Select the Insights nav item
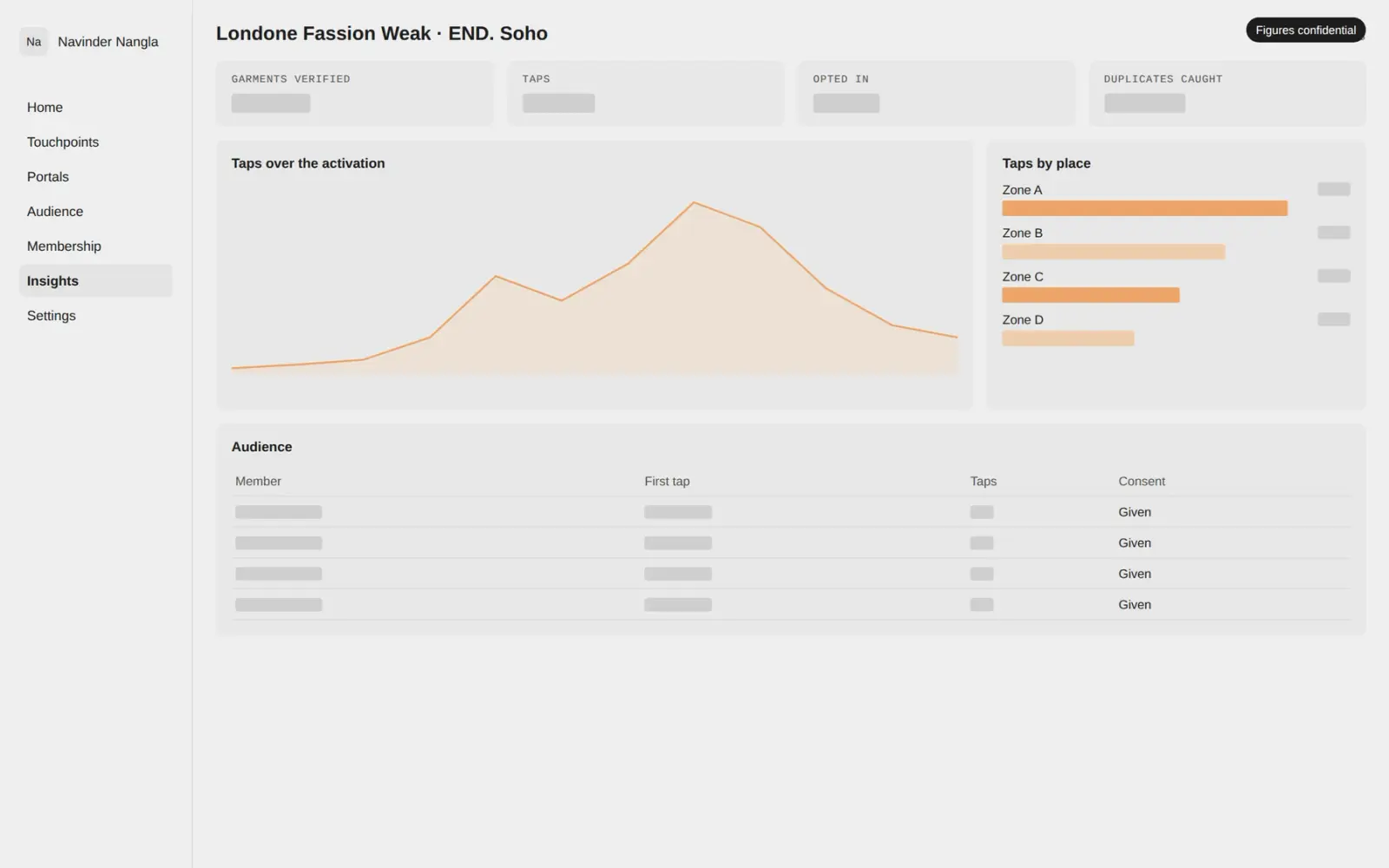 [95, 281]
